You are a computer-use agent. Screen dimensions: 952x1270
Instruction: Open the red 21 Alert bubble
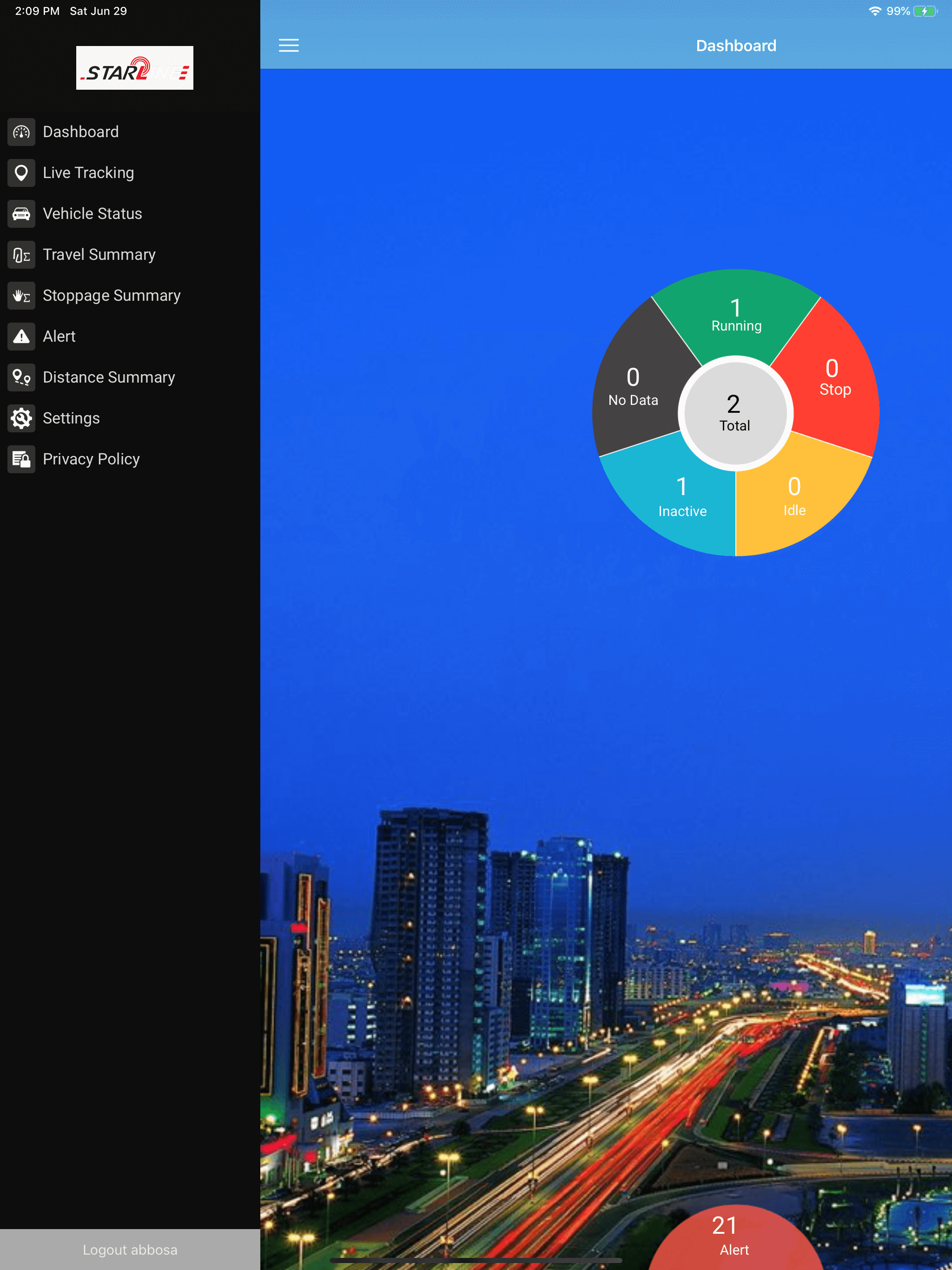pyautogui.click(x=735, y=1238)
